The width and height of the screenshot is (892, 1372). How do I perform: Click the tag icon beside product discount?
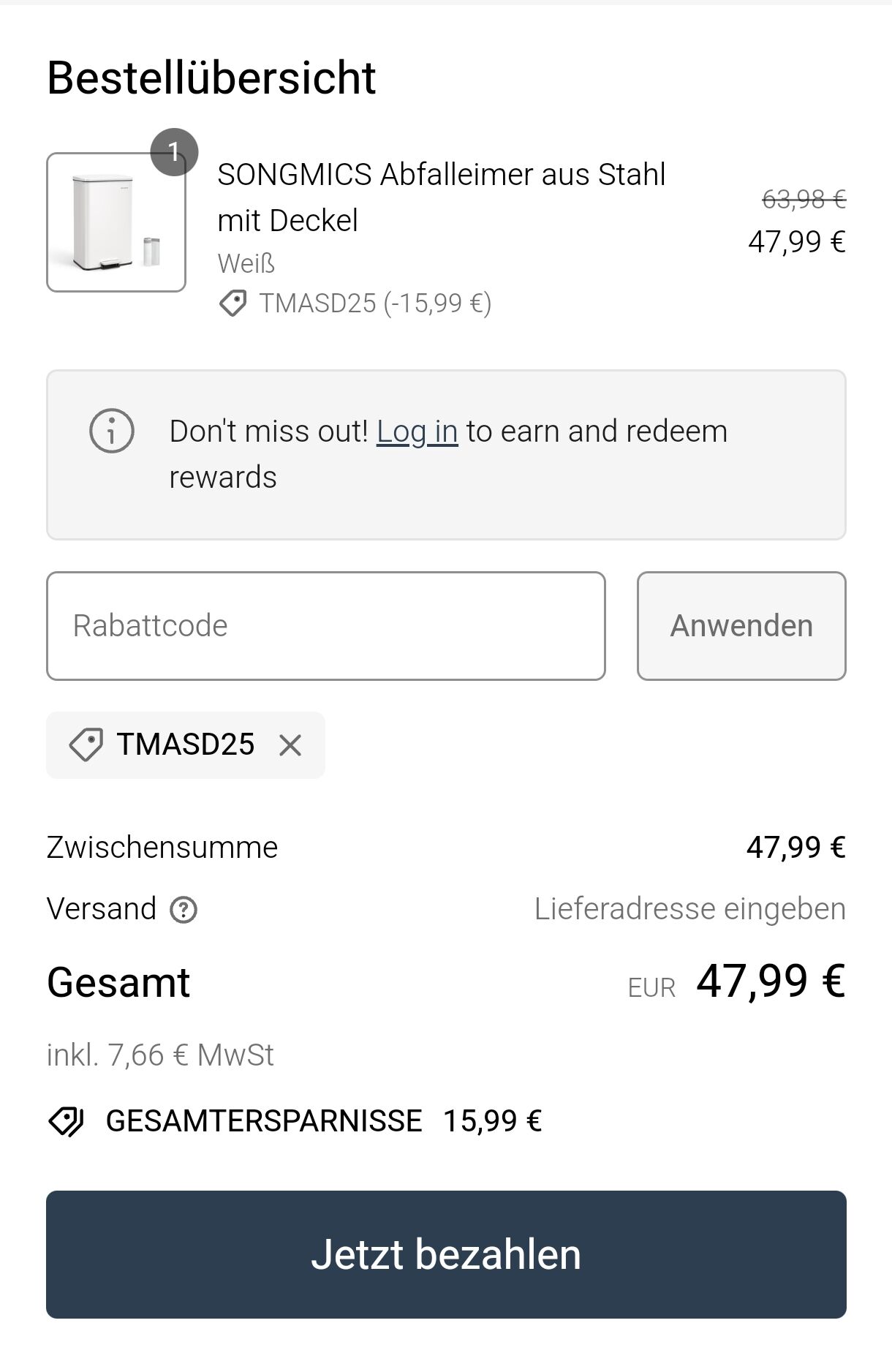(233, 303)
